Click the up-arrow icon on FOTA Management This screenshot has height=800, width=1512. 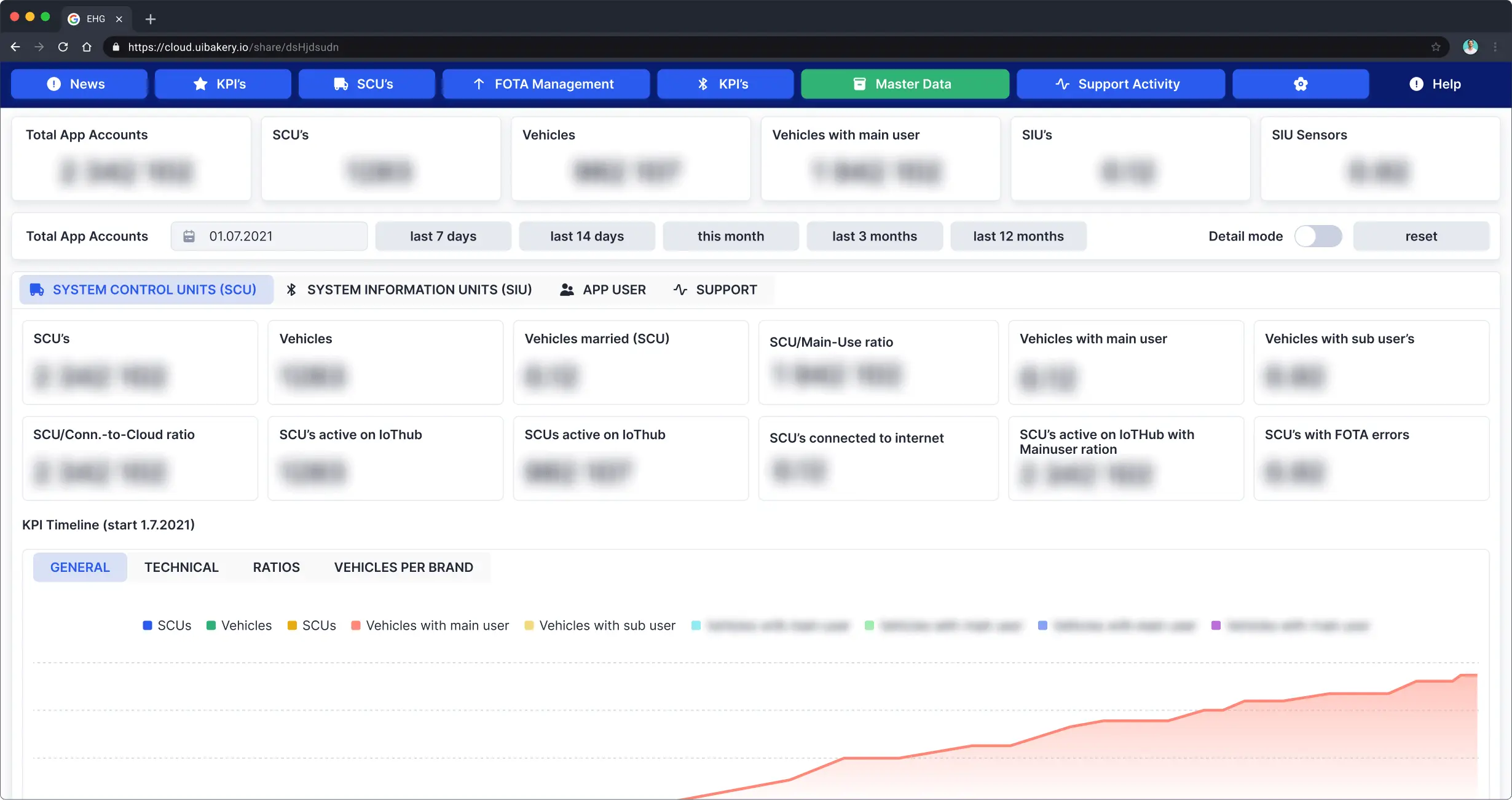coord(479,84)
